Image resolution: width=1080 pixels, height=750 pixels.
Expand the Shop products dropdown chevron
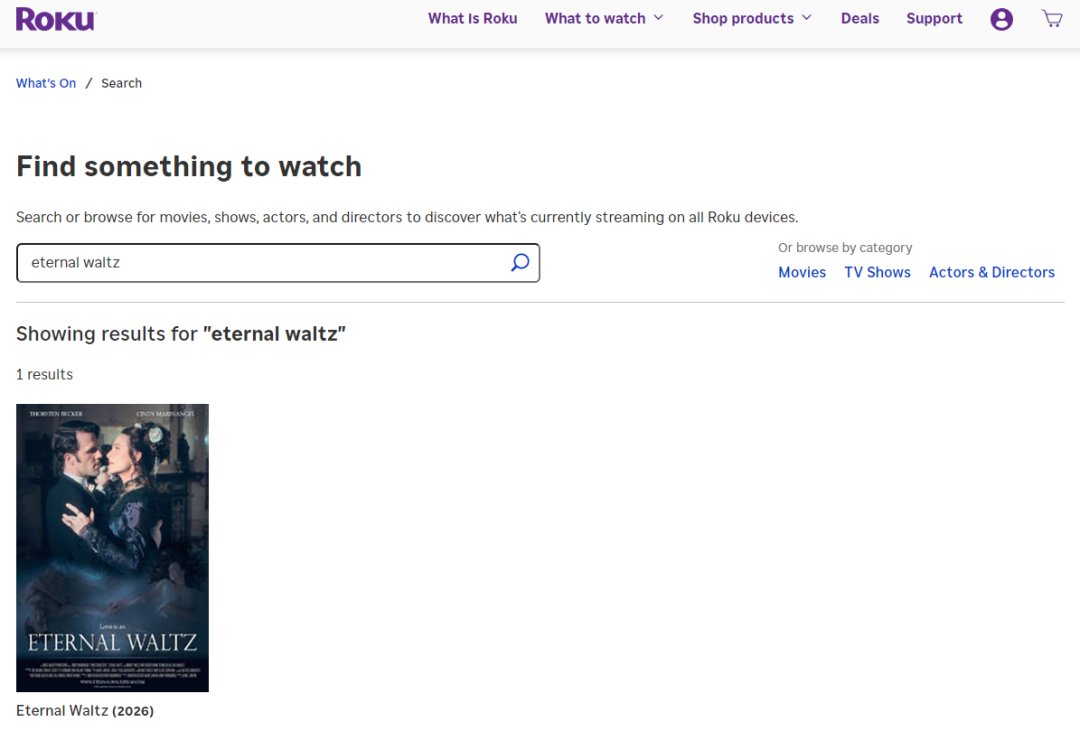[807, 18]
